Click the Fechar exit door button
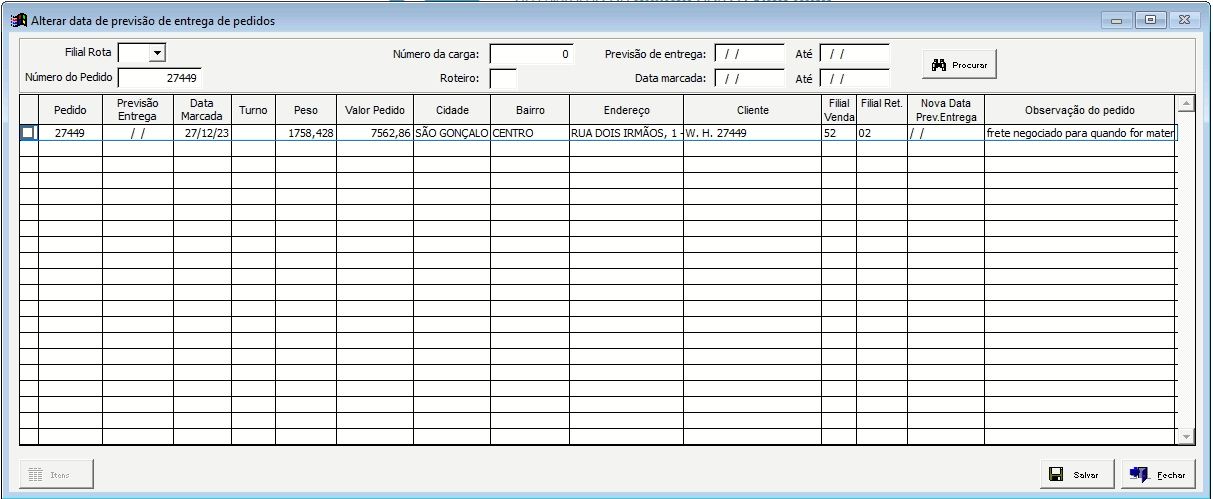Image resolution: width=1213 pixels, height=499 pixels. point(1158,475)
